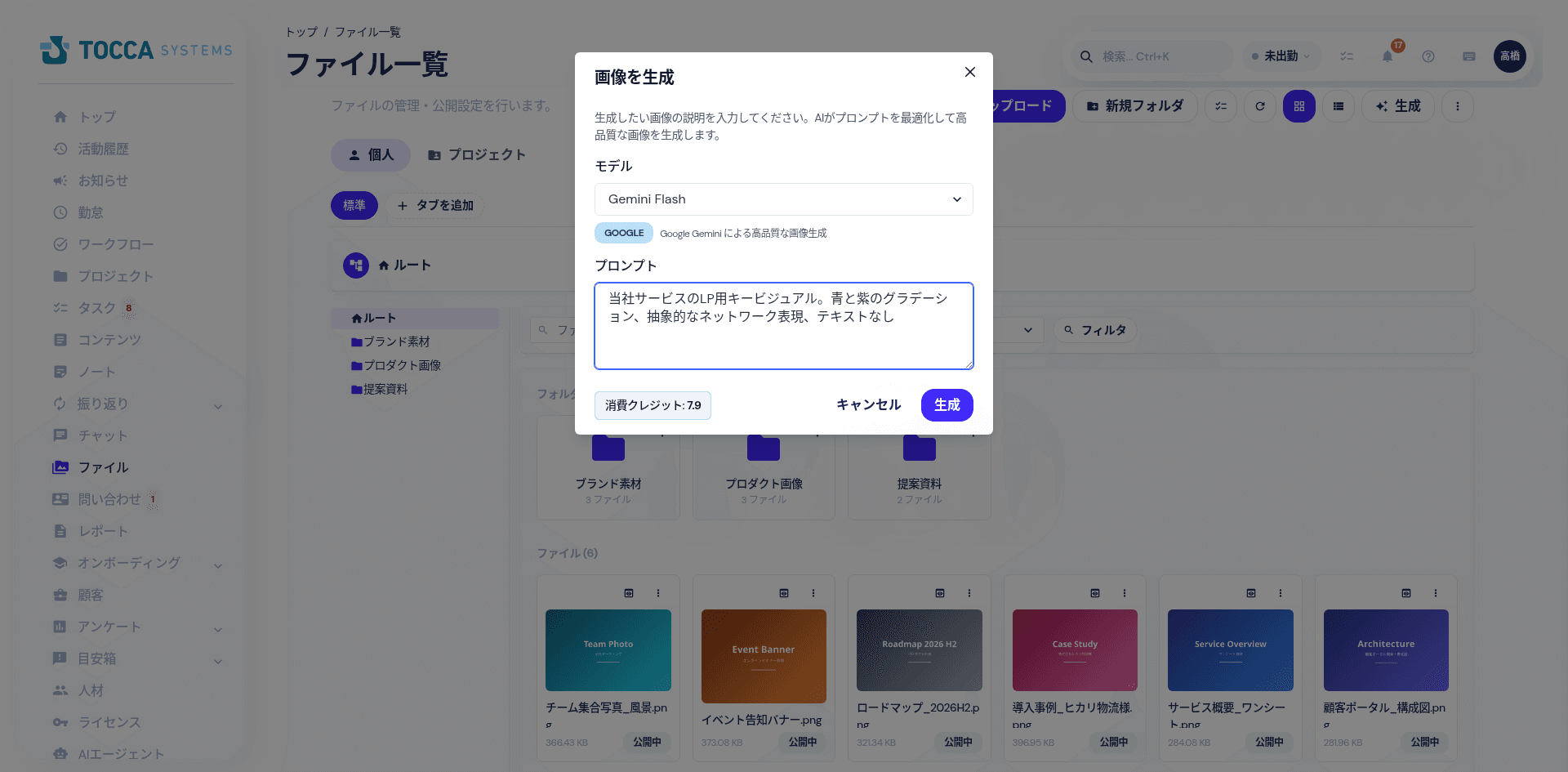This screenshot has height=772, width=1568.
Task: Click タブを追加
Action: pos(436,206)
